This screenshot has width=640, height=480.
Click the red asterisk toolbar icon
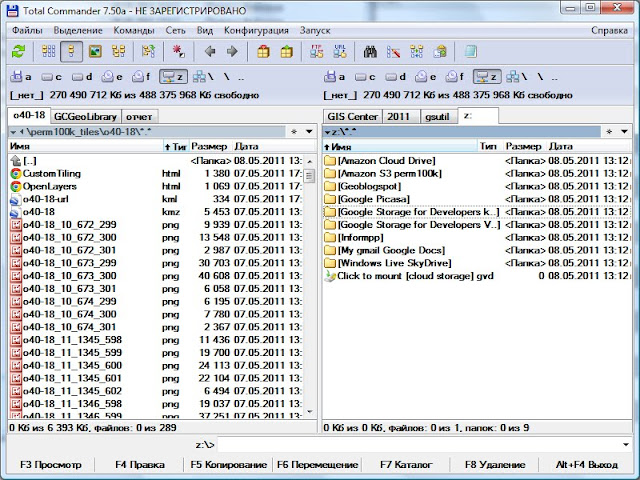pyautogui.click(x=178, y=52)
